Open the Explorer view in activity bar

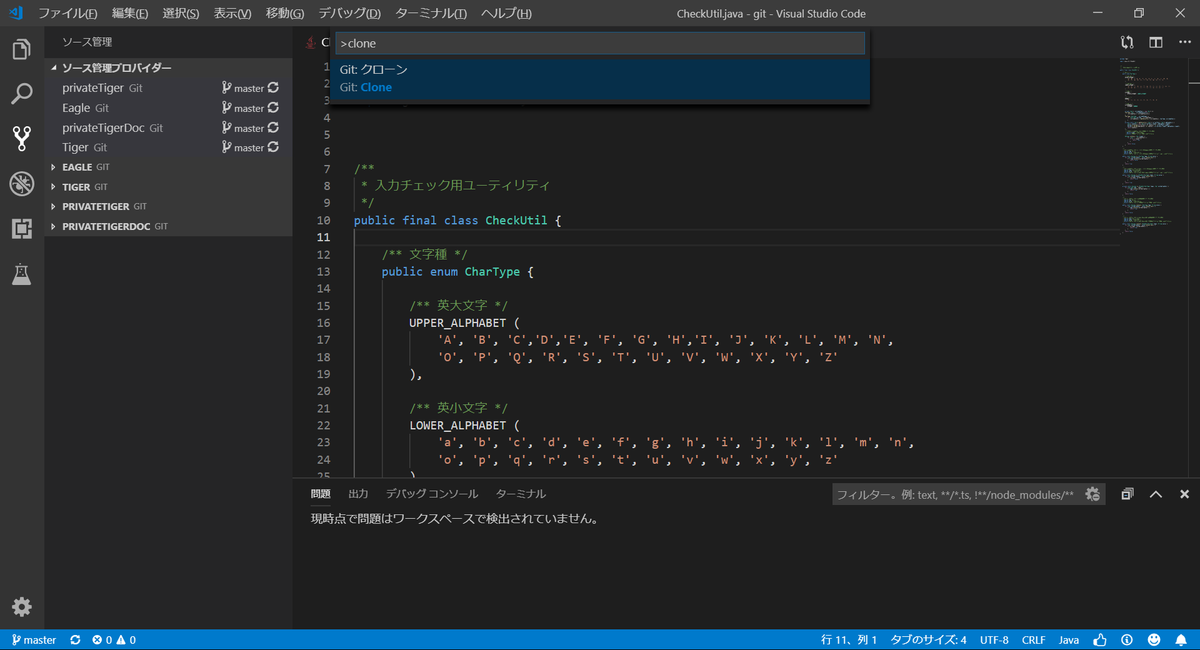point(21,50)
